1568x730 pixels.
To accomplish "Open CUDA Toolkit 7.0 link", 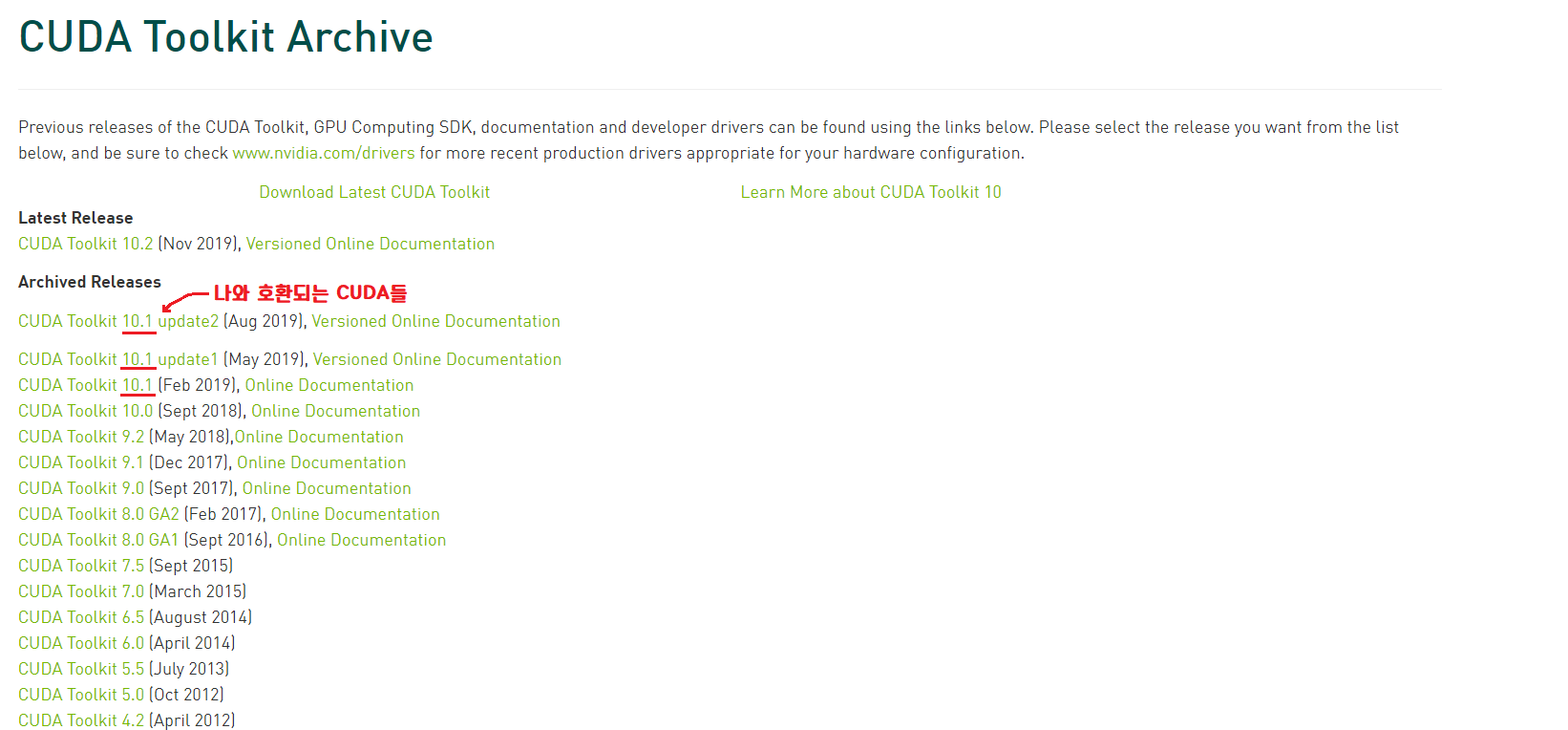I will click(81, 591).
